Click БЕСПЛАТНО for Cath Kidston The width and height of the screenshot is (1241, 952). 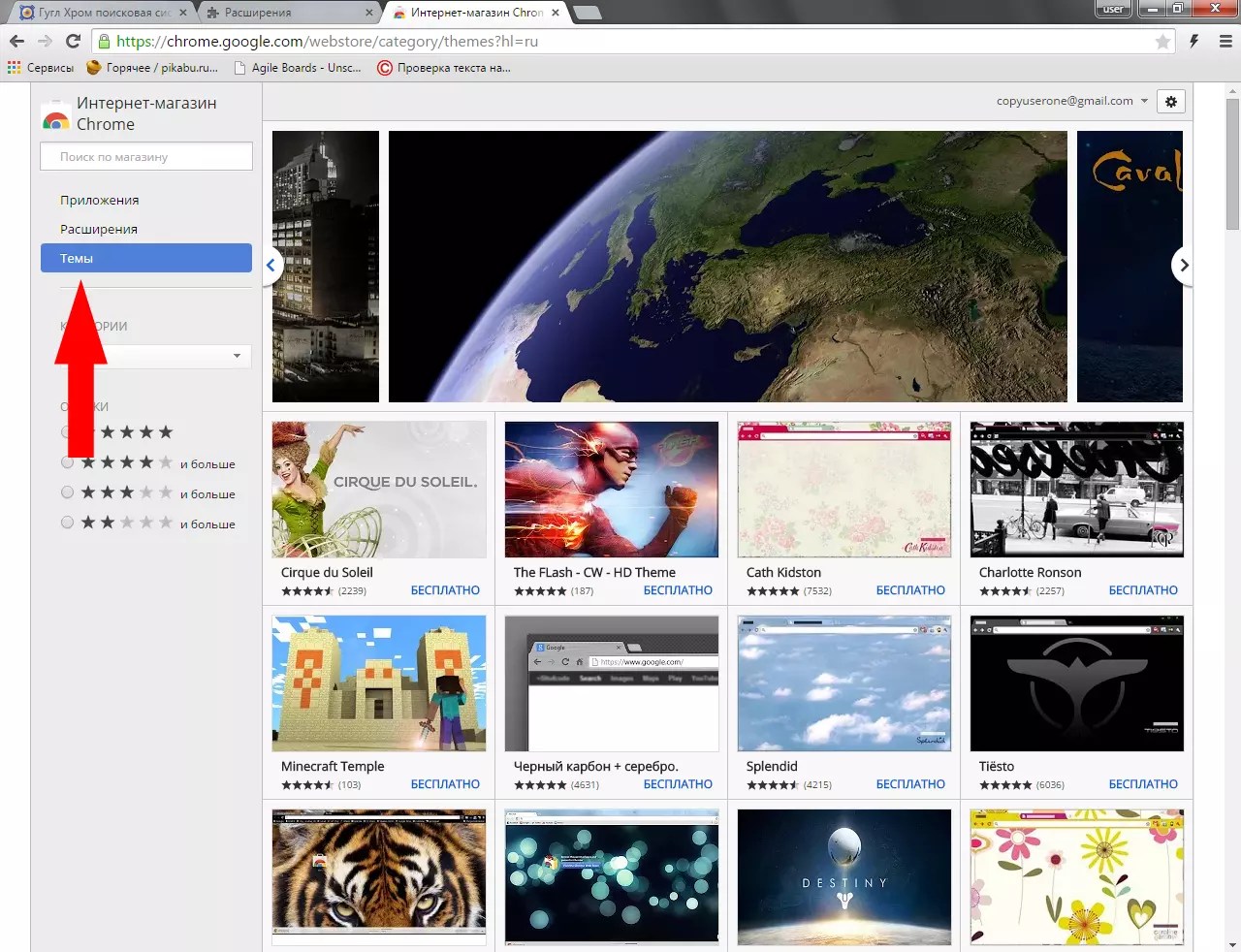tap(910, 590)
